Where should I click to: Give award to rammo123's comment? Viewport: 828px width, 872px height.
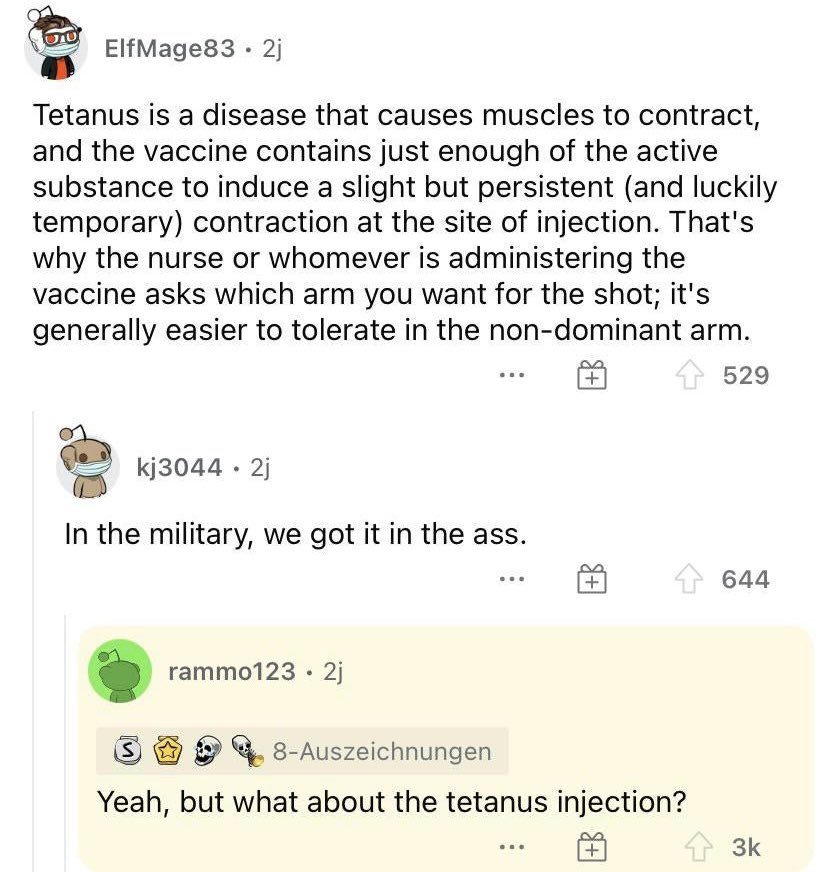pyautogui.click(x=591, y=847)
